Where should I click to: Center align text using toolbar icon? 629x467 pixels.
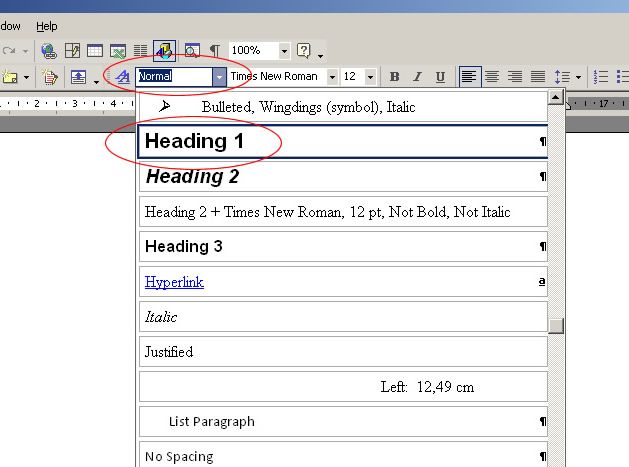click(492, 77)
